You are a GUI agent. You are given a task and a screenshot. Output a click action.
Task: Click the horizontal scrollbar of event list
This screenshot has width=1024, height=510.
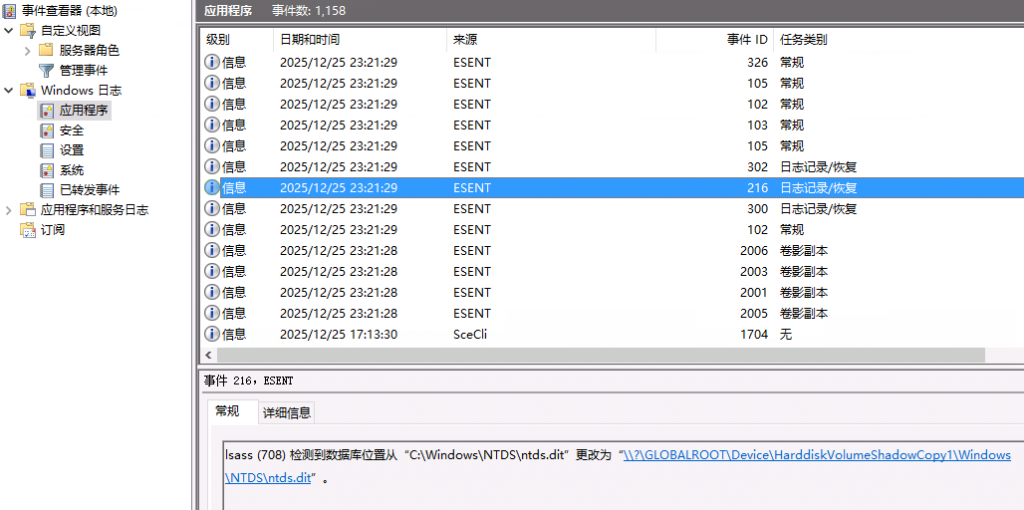coord(600,355)
